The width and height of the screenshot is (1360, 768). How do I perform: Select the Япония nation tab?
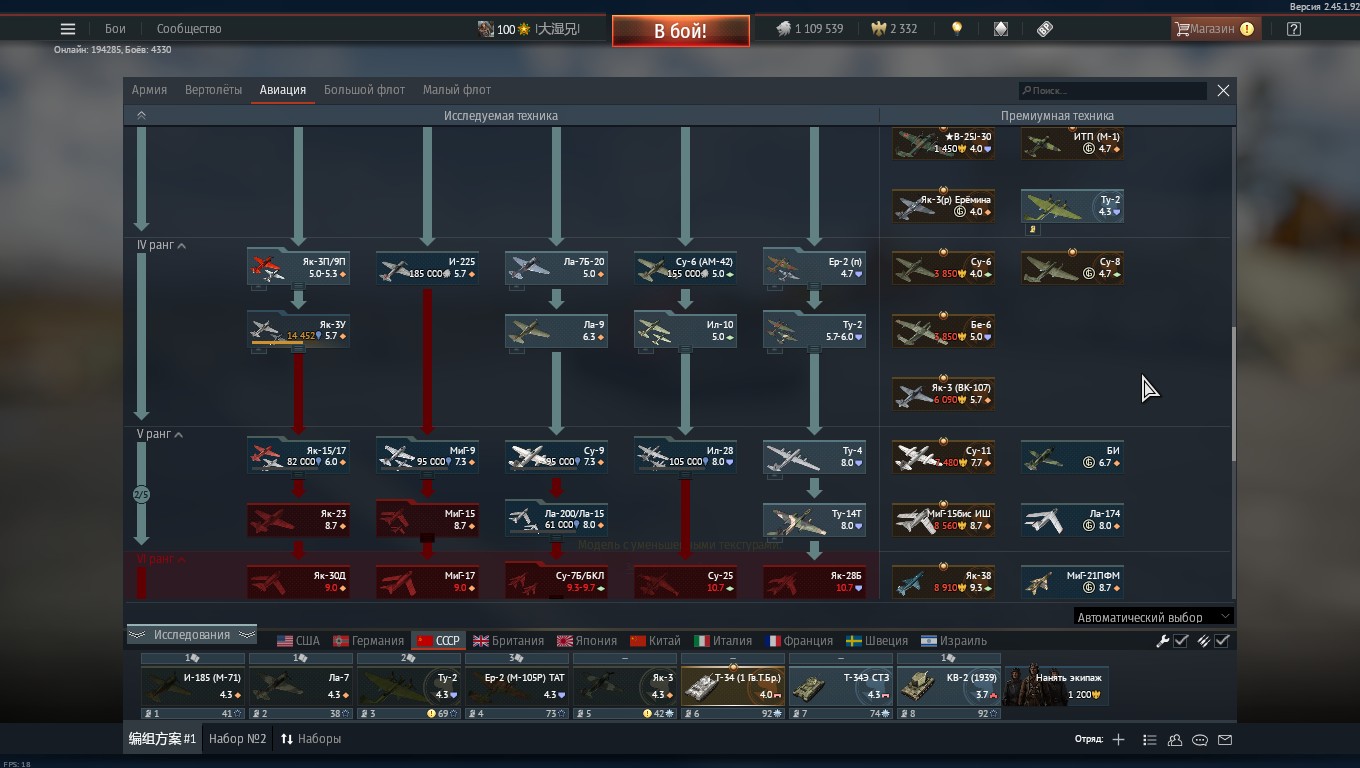tap(587, 641)
